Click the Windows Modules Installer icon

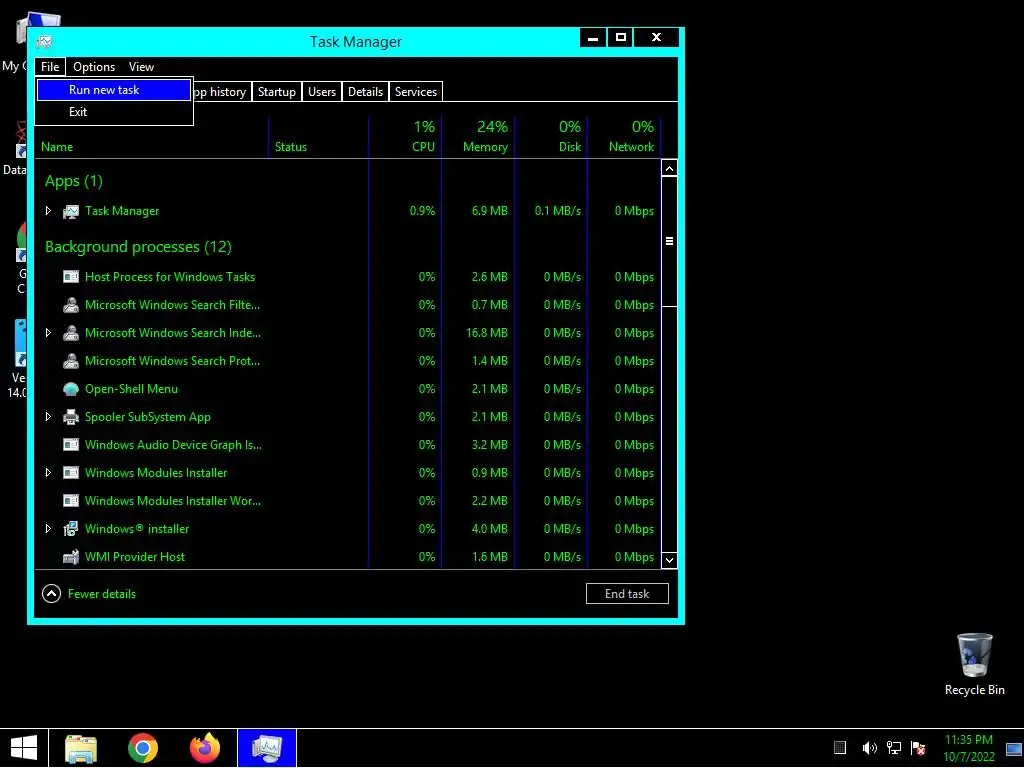pyautogui.click(x=71, y=473)
